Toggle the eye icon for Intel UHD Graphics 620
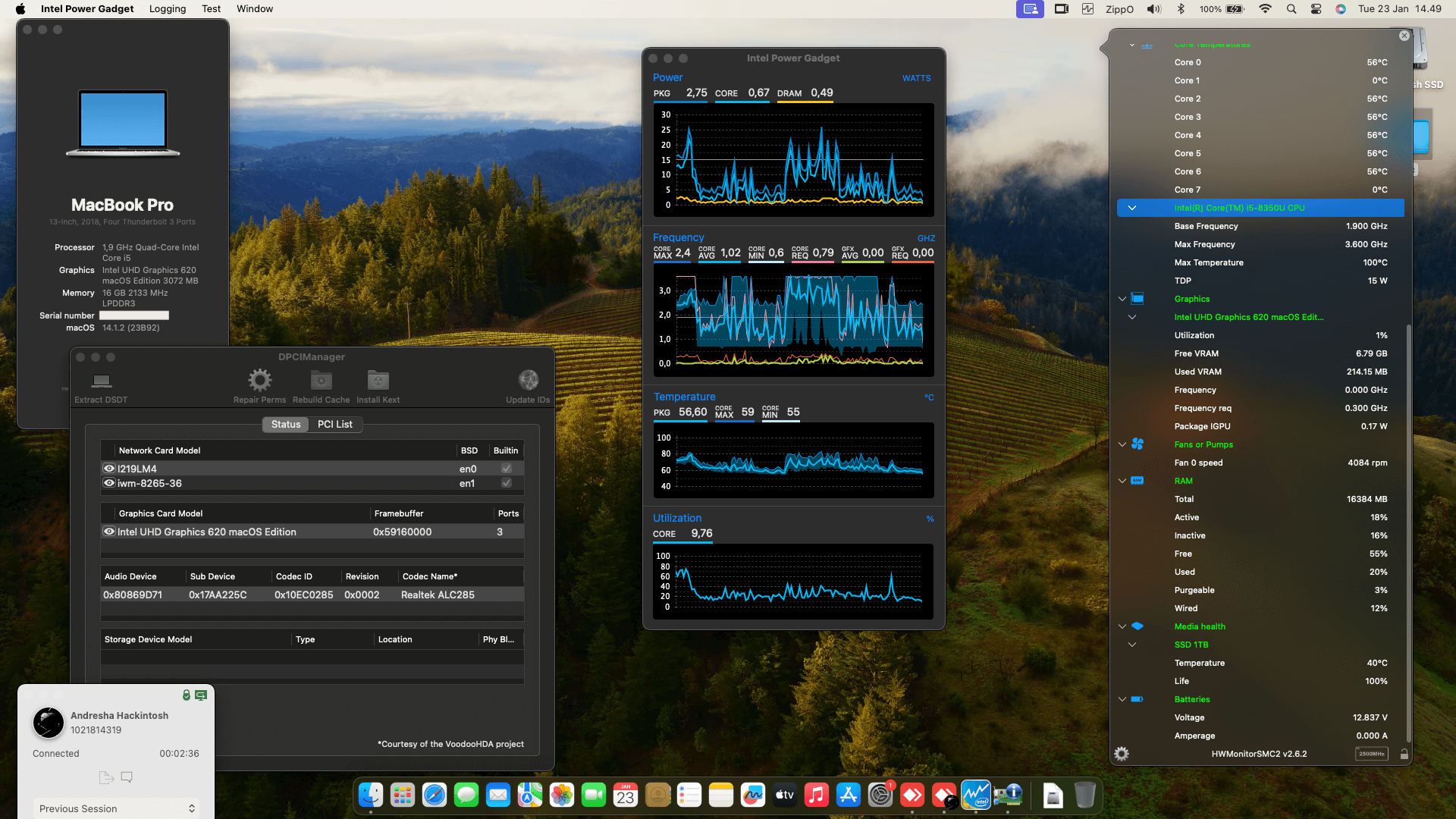The height and width of the screenshot is (819, 1456). coord(108,532)
